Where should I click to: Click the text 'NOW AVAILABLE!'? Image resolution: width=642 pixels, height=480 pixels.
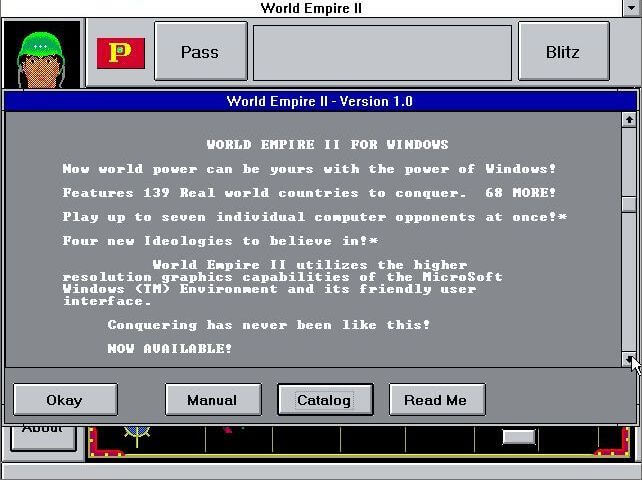(x=170, y=349)
